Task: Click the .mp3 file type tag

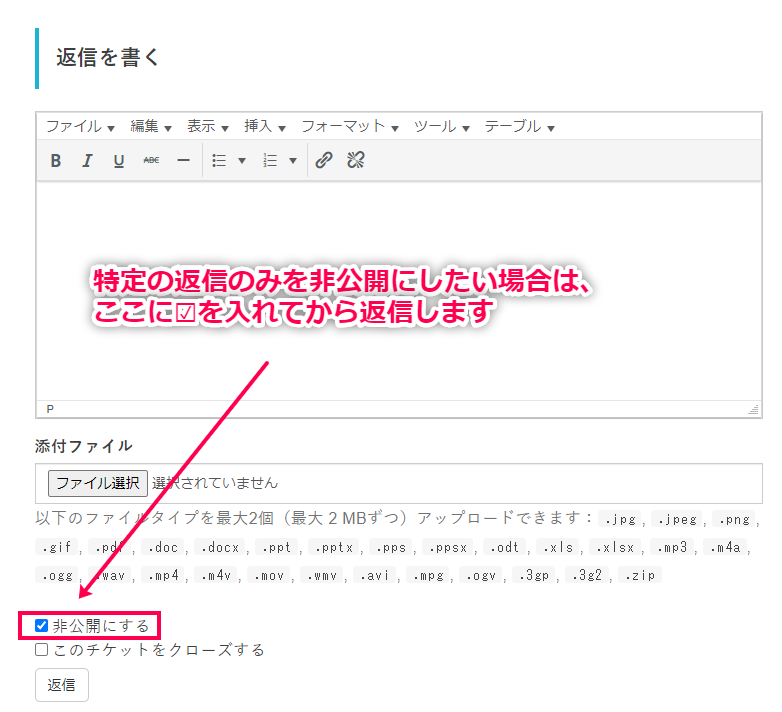Action: click(673, 547)
